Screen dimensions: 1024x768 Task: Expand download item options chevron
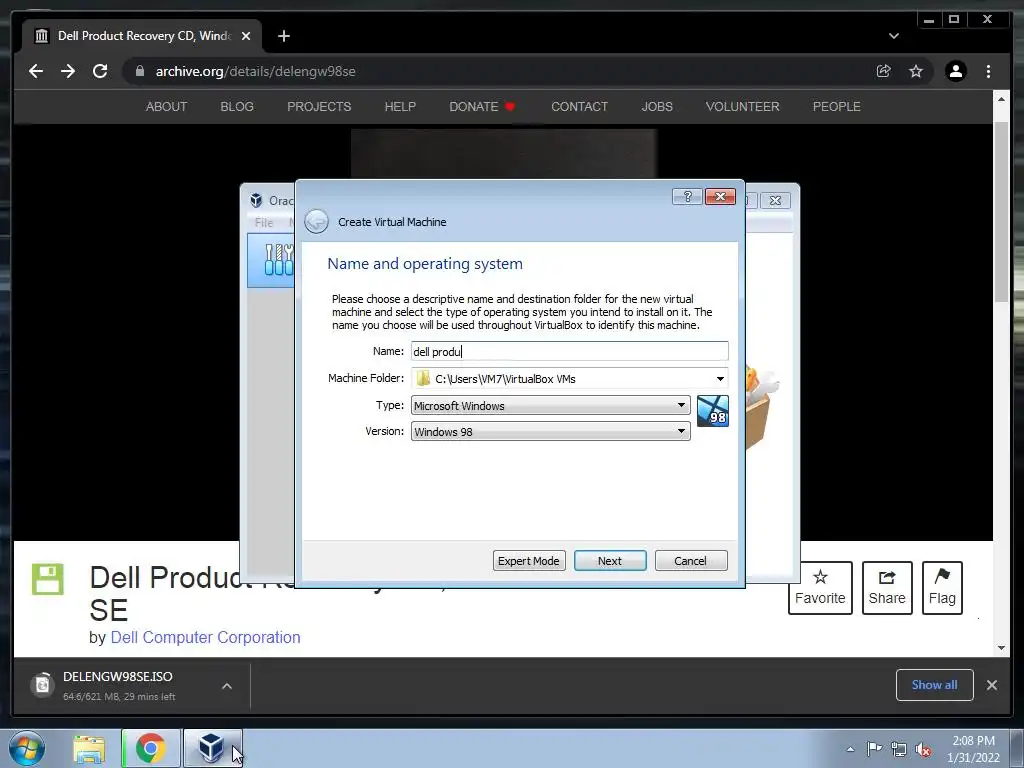227,686
